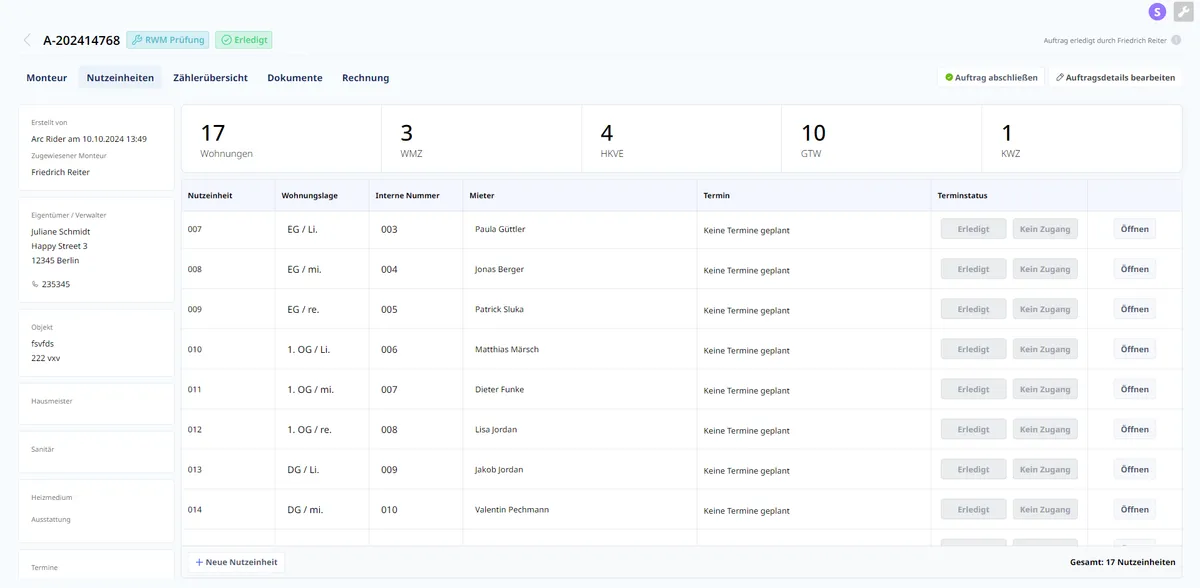Viewport: 1200px width, 588px height.
Task: Click Öffnen for Valentin Pechmann's unit
Action: click(1134, 509)
